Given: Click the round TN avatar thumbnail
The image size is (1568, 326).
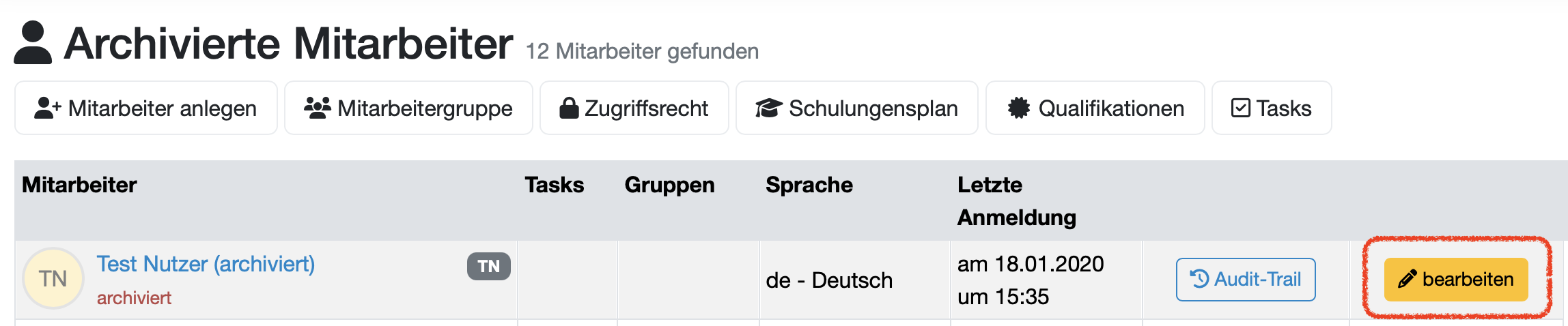Looking at the screenshot, I should (x=53, y=278).
